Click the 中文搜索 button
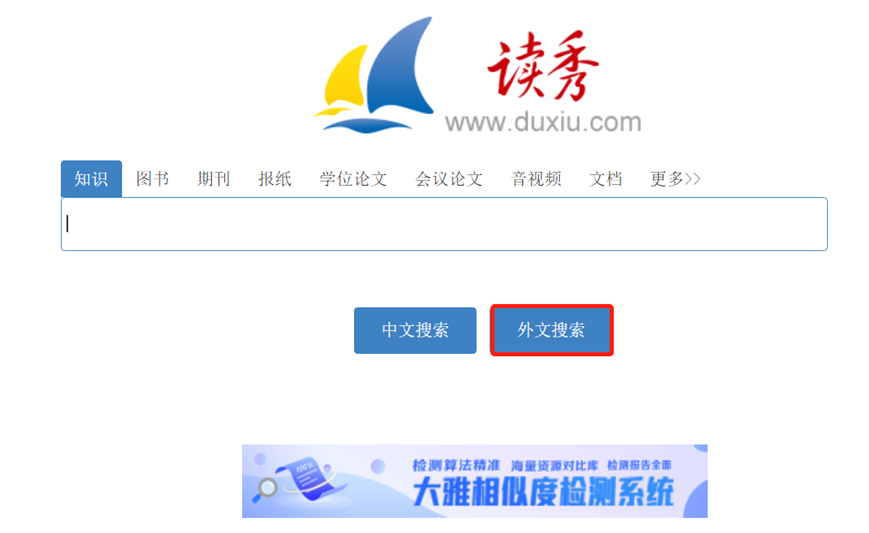The width and height of the screenshot is (869, 533). pyautogui.click(x=415, y=330)
